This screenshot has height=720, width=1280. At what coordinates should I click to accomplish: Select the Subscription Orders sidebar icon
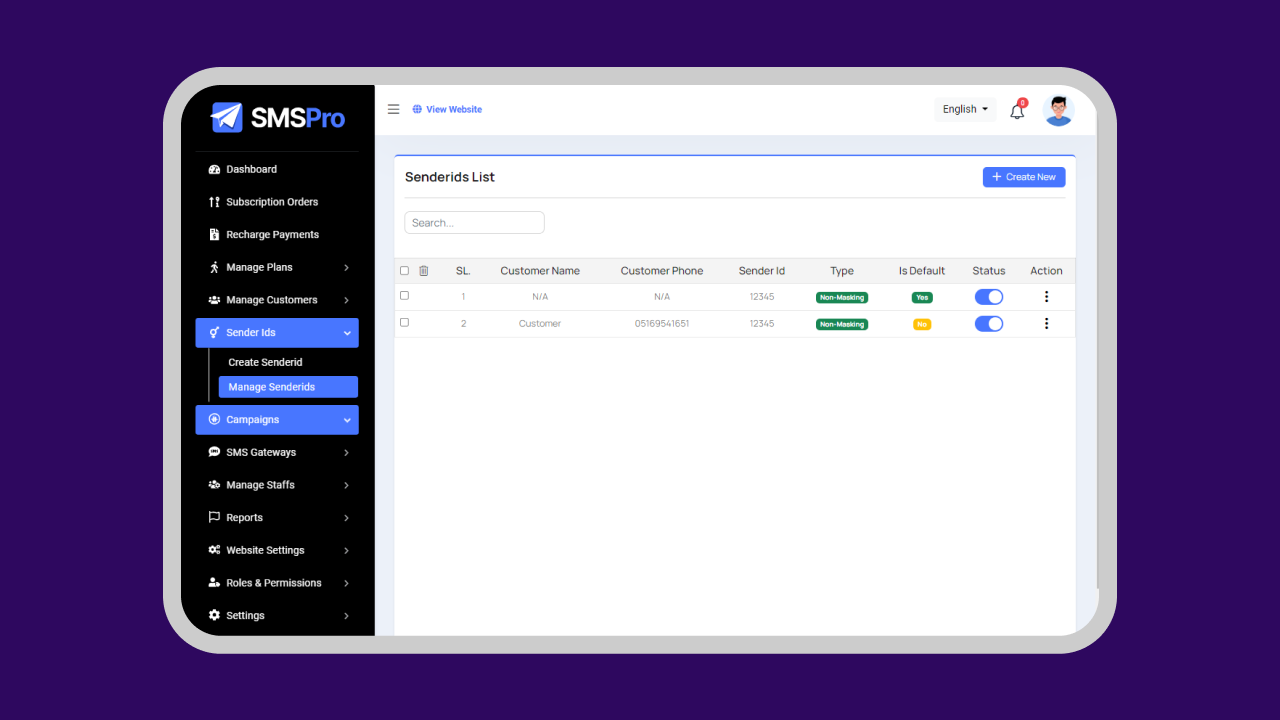[x=214, y=201]
